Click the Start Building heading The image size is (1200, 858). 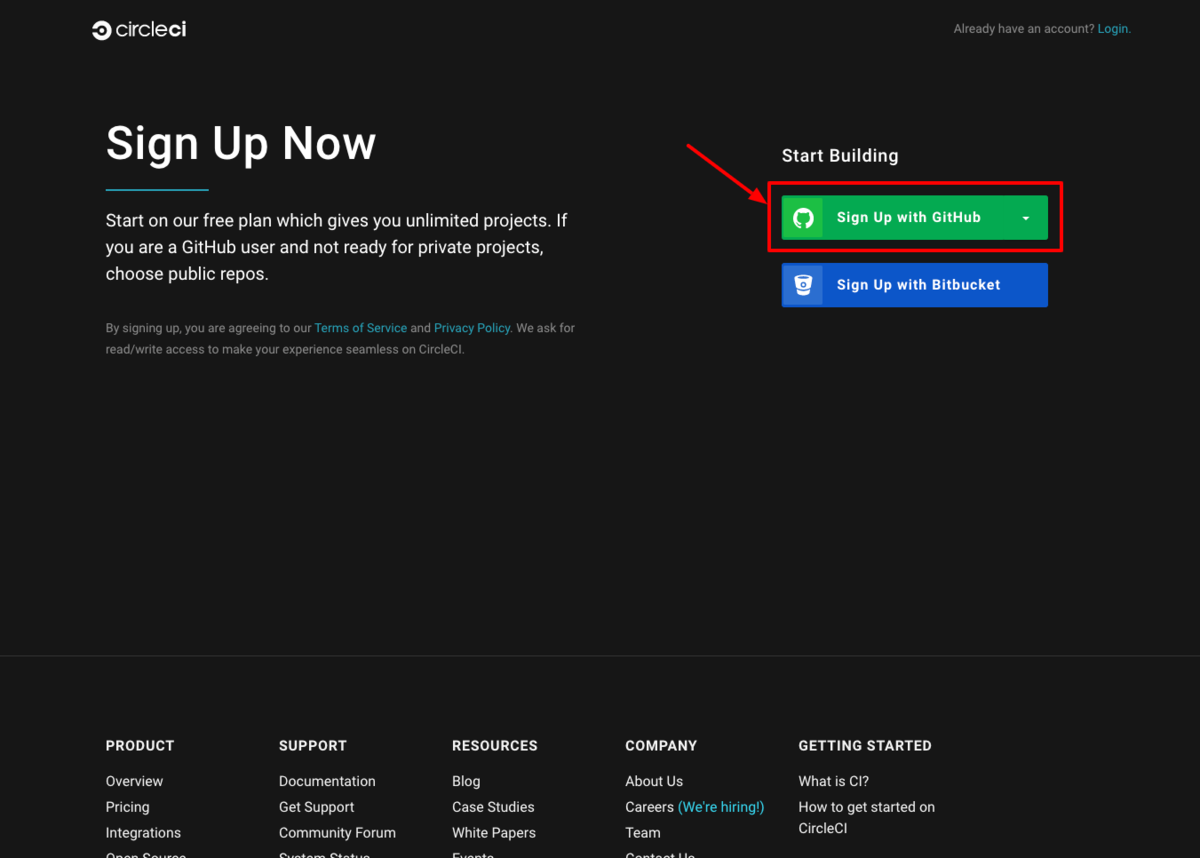(x=840, y=156)
